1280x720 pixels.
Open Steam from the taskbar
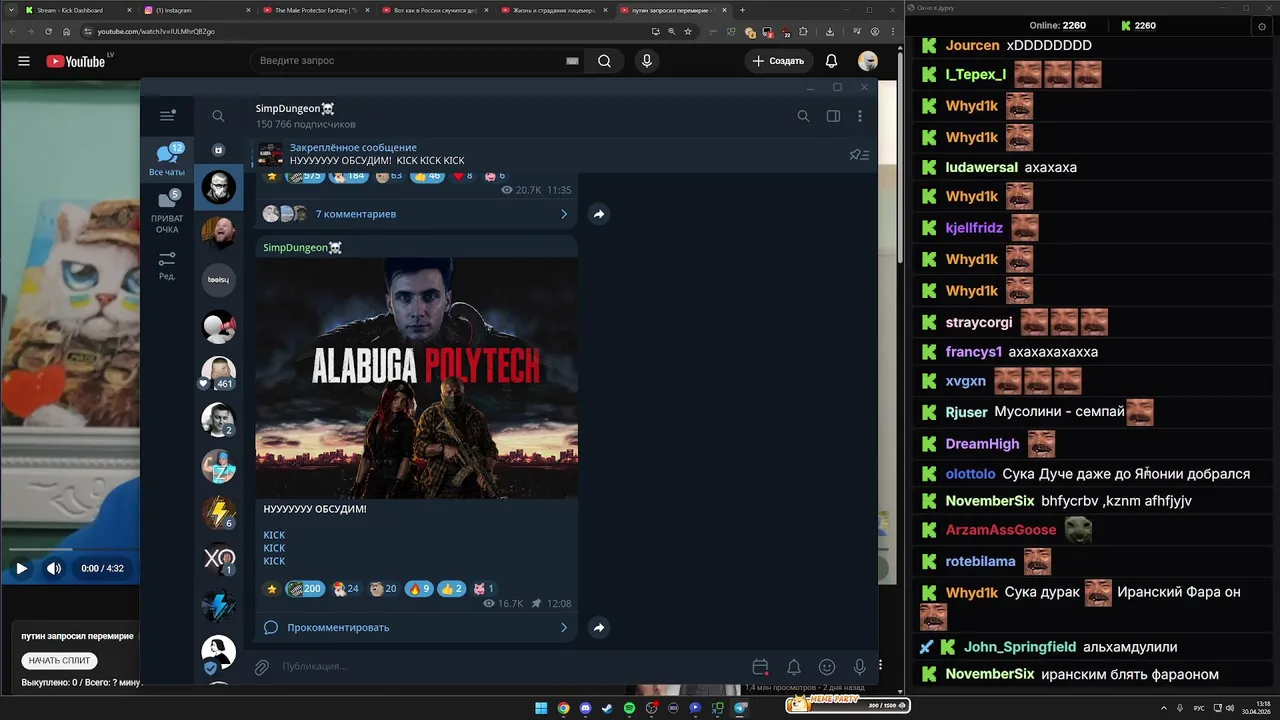(608, 708)
